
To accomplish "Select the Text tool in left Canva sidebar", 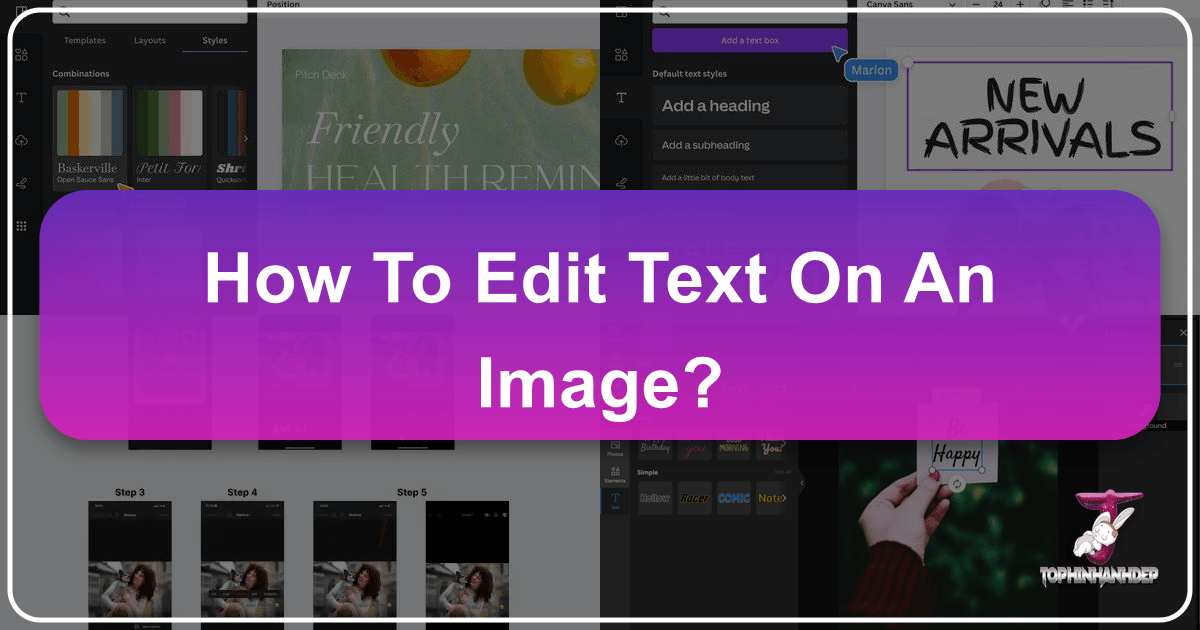I will point(21,98).
